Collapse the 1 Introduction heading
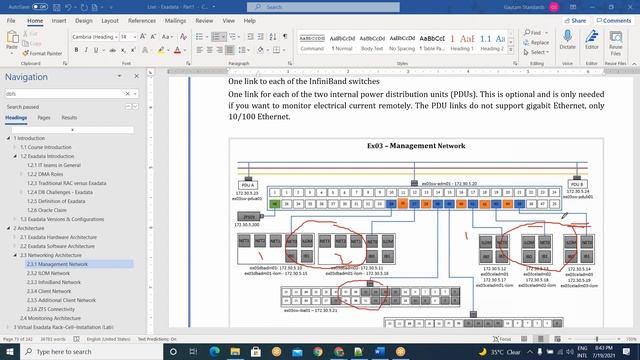Viewport: 640px width, 360px height. click(x=8, y=138)
